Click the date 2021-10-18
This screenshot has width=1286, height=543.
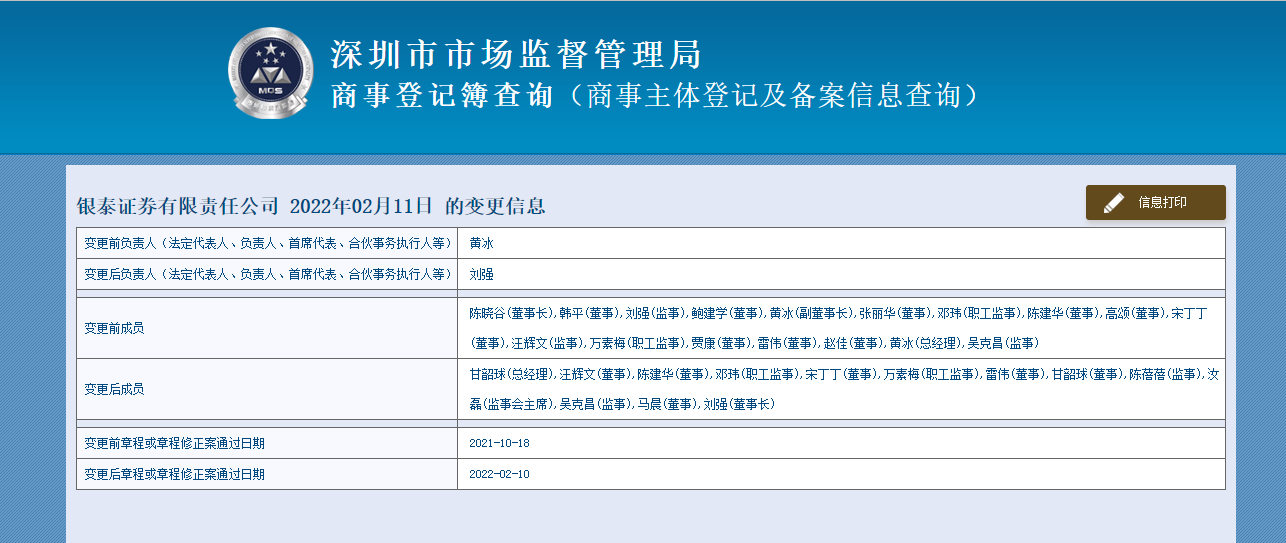tap(499, 443)
